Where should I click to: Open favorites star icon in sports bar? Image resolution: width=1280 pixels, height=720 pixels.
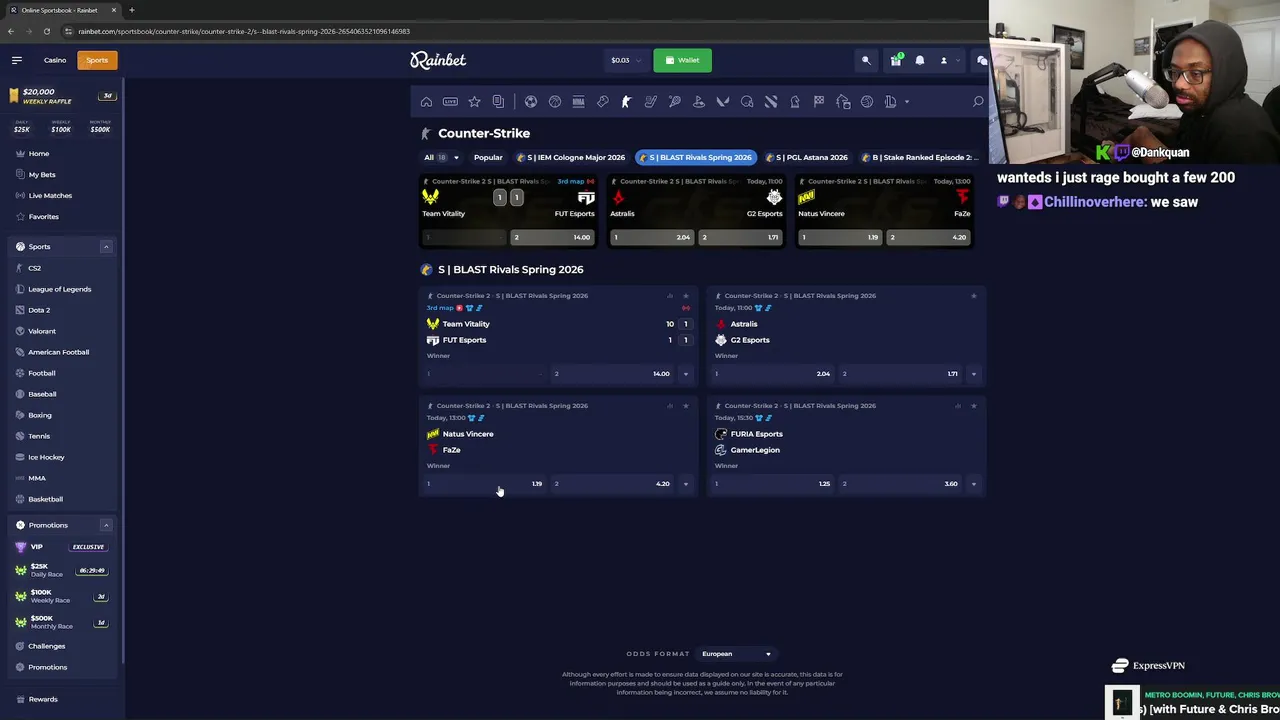click(474, 101)
